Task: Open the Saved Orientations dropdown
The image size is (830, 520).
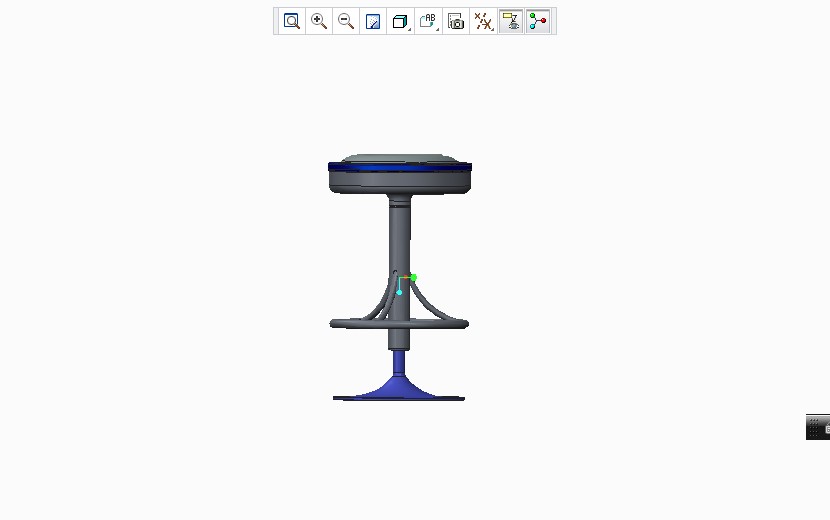Action: click(428, 21)
